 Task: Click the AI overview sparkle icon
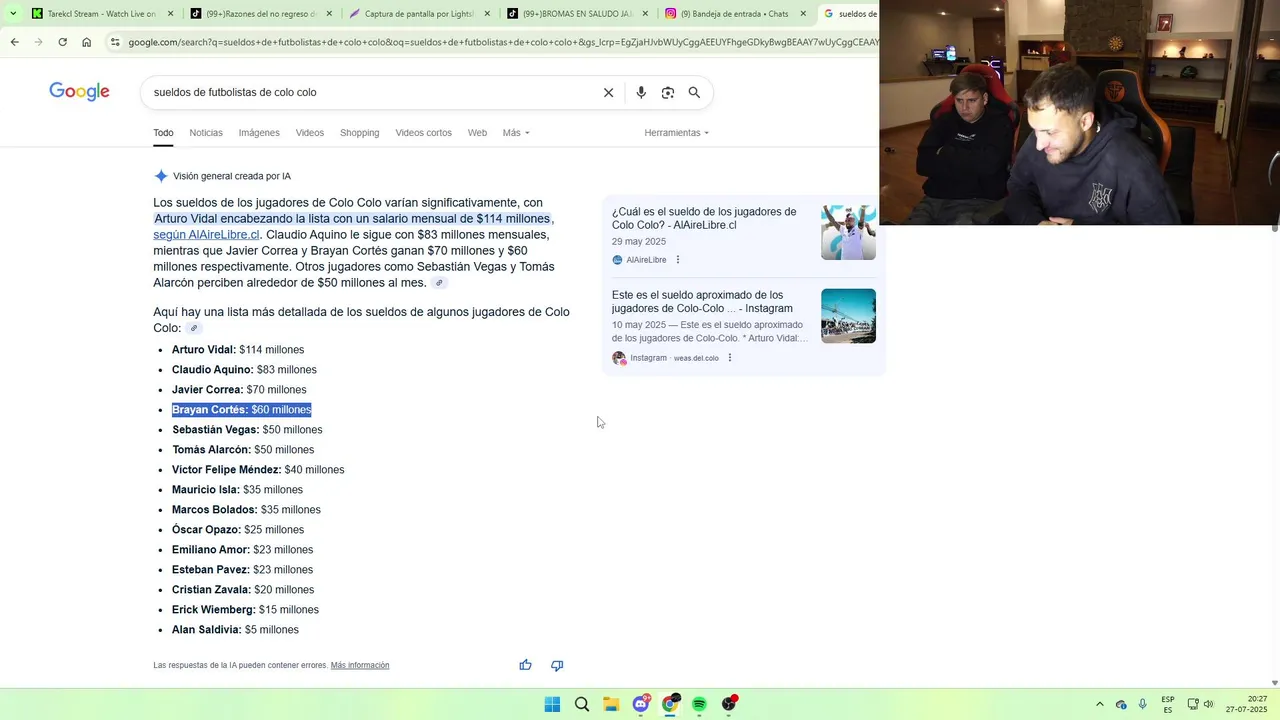161,176
